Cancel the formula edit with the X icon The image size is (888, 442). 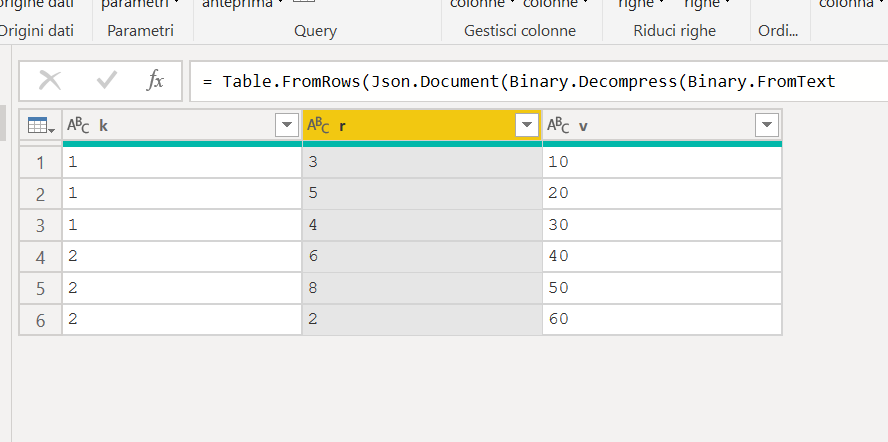tap(50, 81)
